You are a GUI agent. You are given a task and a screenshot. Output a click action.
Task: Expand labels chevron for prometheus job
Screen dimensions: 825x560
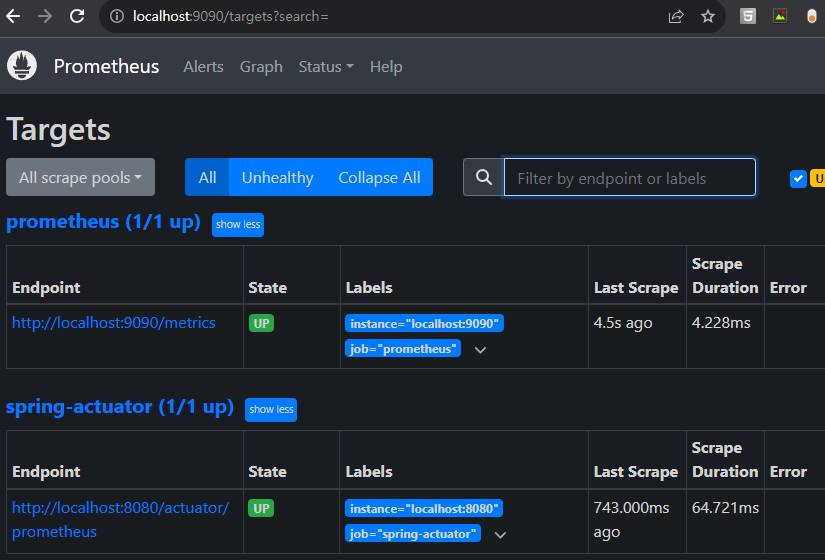pyautogui.click(x=480, y=350)
